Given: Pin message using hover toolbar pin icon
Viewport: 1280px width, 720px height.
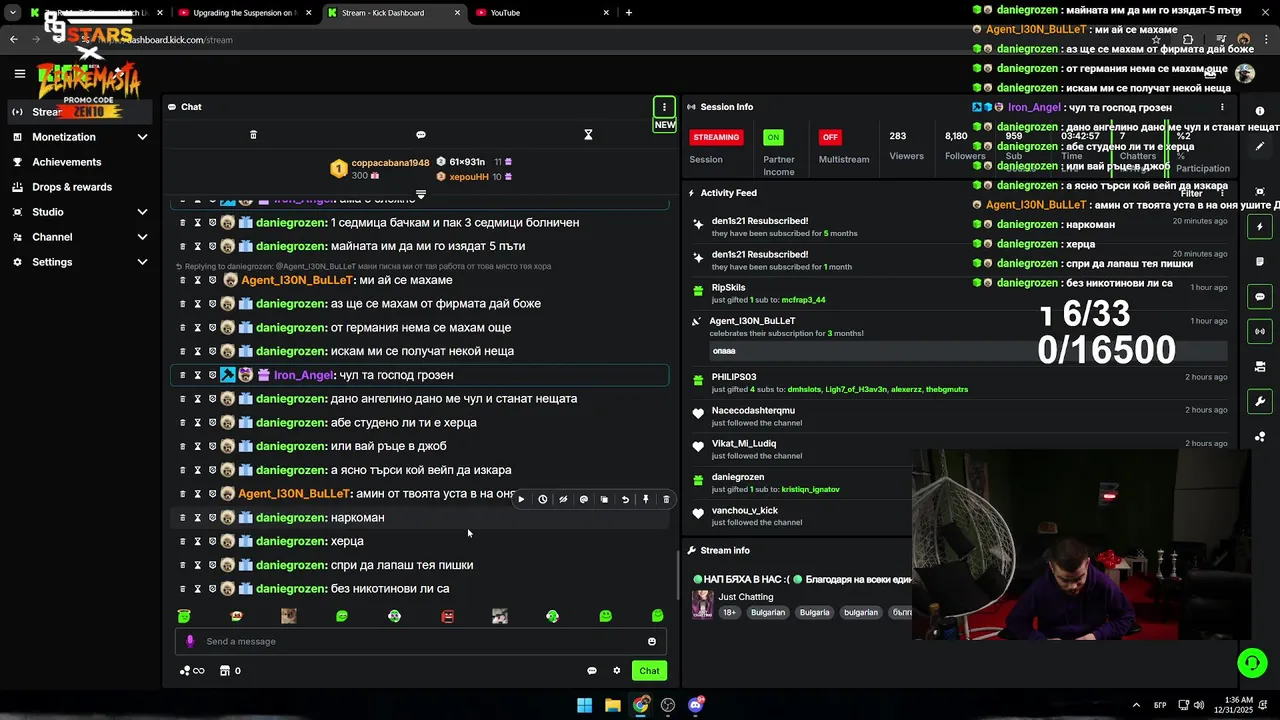Looking at the screenshot, I should (646, 499).
